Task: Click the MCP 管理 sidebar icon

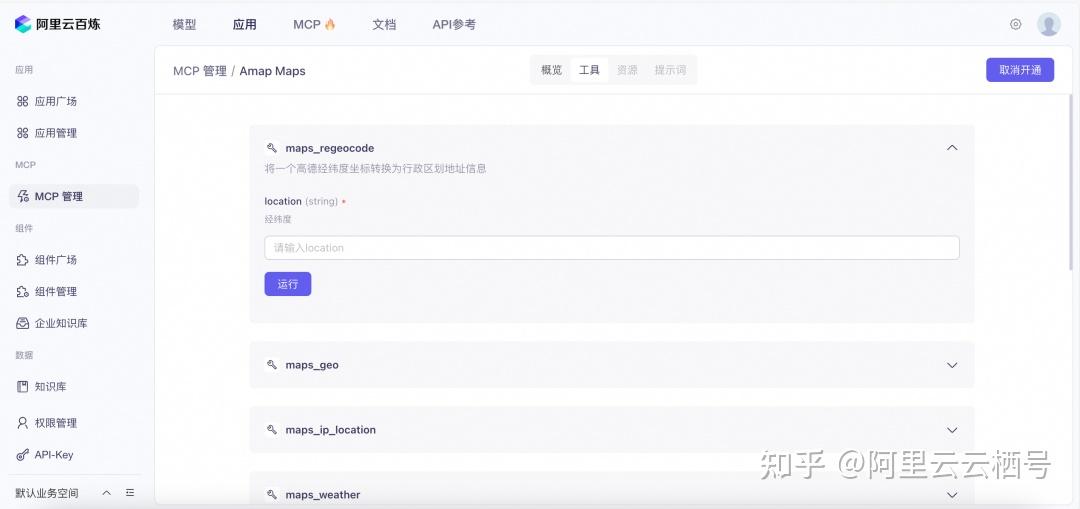Action: coord(22,196)
